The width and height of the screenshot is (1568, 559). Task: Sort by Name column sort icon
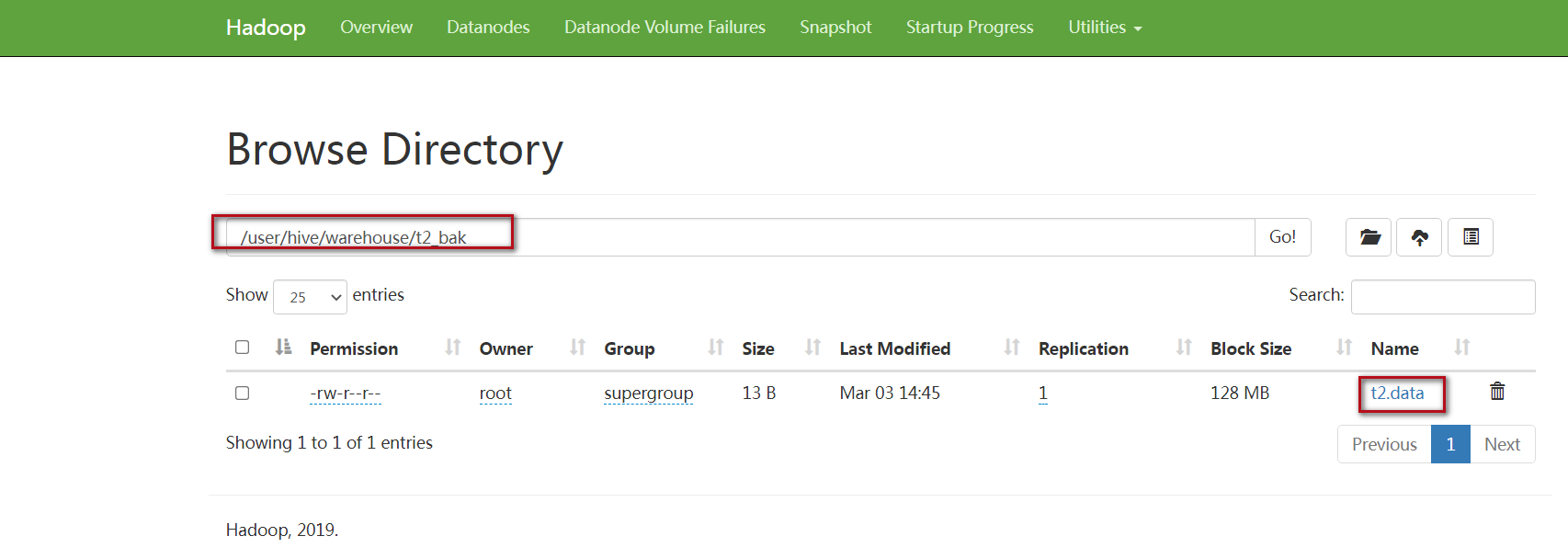click(x=1462, y=348)
